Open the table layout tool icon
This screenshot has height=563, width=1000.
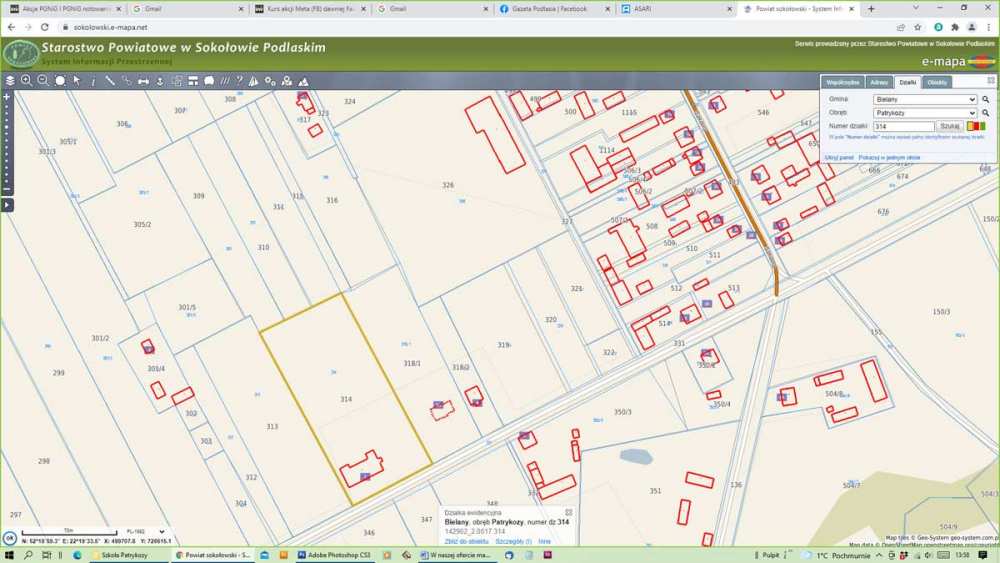(x=193, y=81)
